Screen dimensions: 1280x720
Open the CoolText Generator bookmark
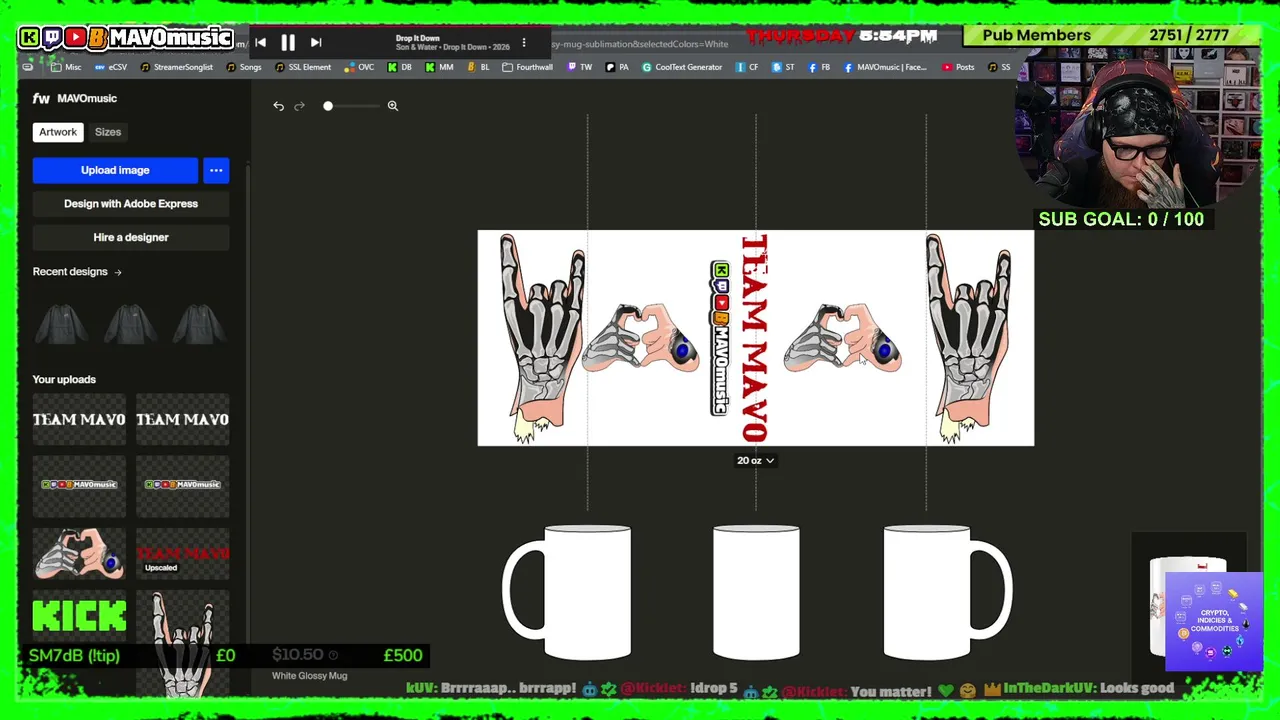click(682, 67)
